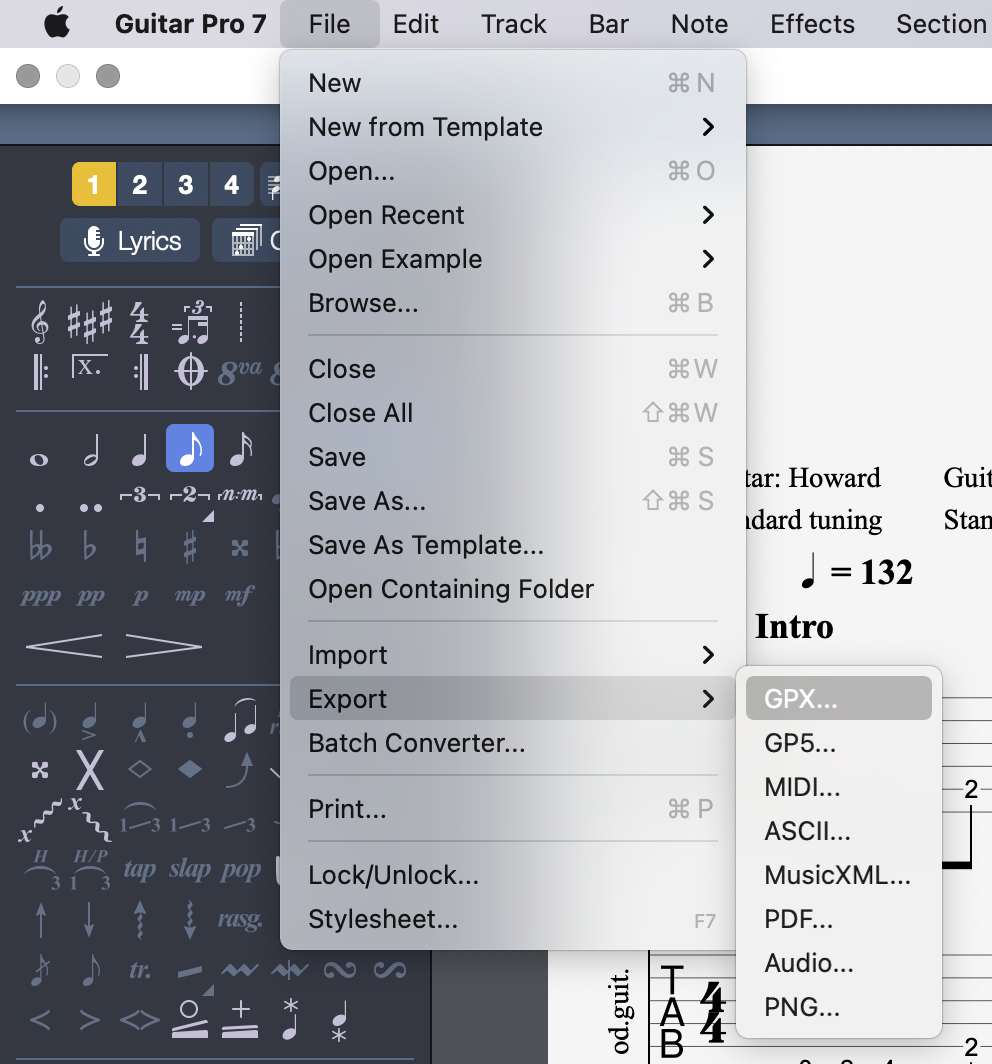Apply the pop effect
Screen dimensions: 992x1064
tap(241, 869)
